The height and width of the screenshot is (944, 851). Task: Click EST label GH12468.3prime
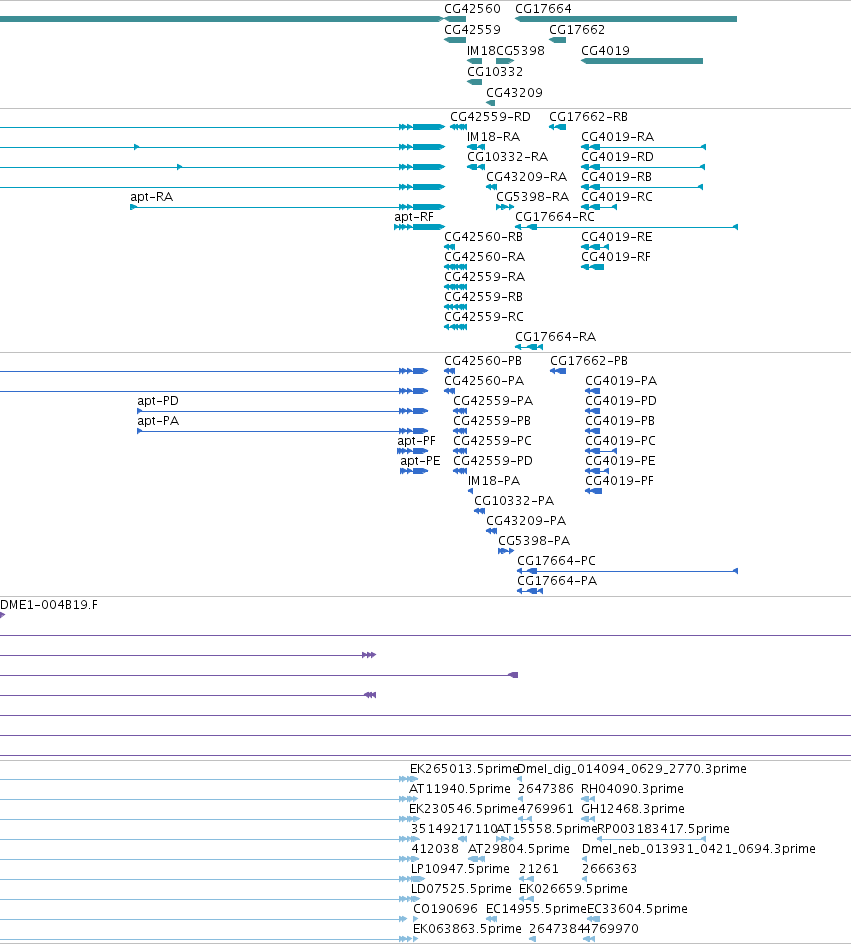point(633,809)
